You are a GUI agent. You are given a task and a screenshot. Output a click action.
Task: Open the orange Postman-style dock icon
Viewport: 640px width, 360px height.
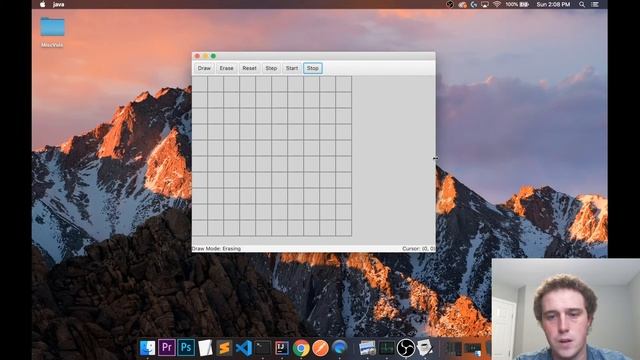tap(320, 348)
